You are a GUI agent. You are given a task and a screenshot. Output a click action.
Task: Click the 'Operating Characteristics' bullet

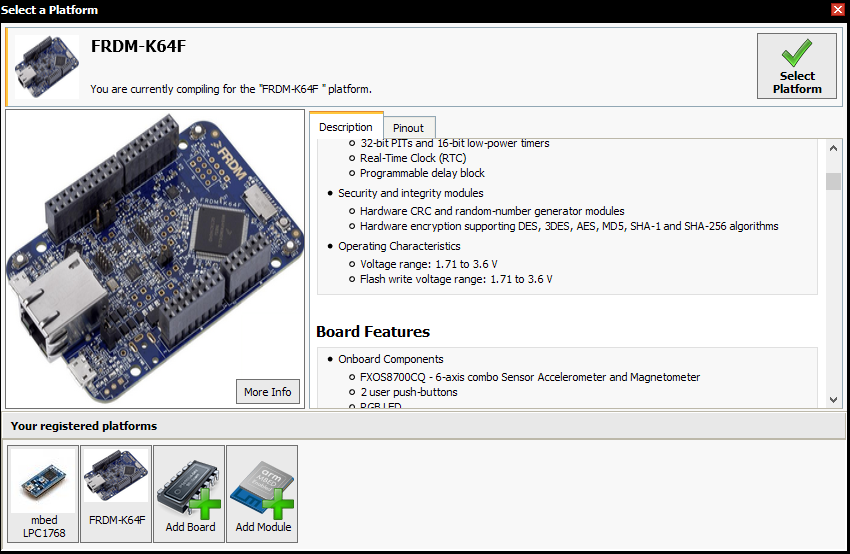[x=399, y=246]
